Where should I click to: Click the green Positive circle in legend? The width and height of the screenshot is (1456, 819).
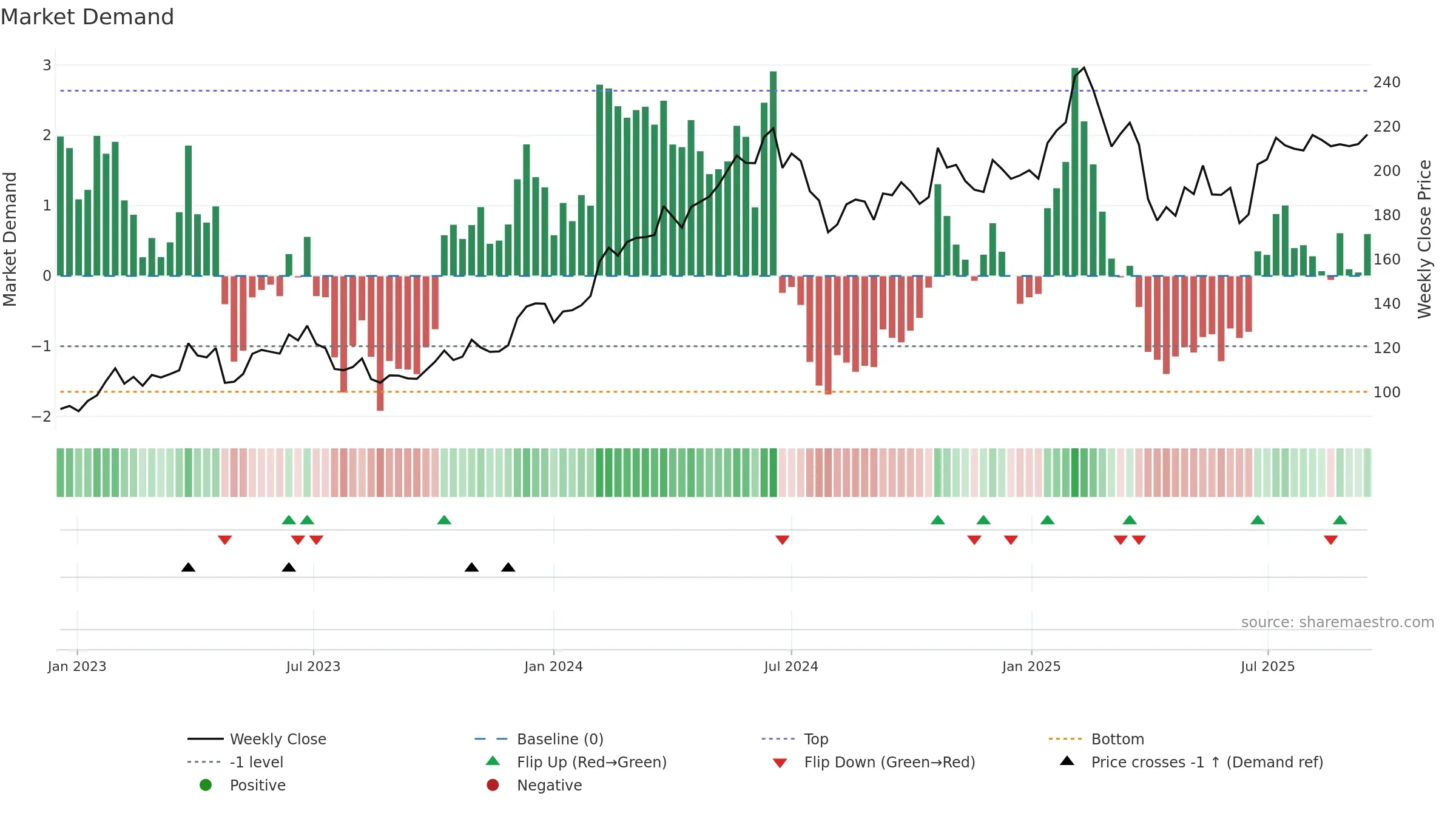[x=206, y=785]
